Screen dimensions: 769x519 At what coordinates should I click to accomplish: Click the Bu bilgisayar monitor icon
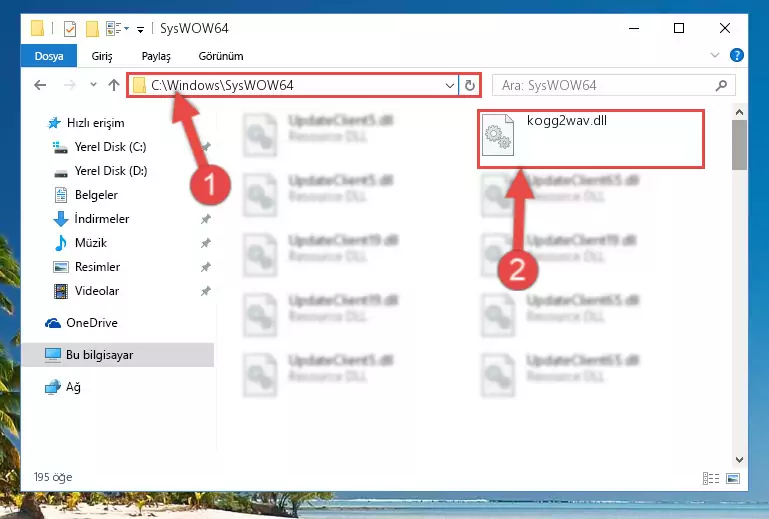[x=52, y=355]
